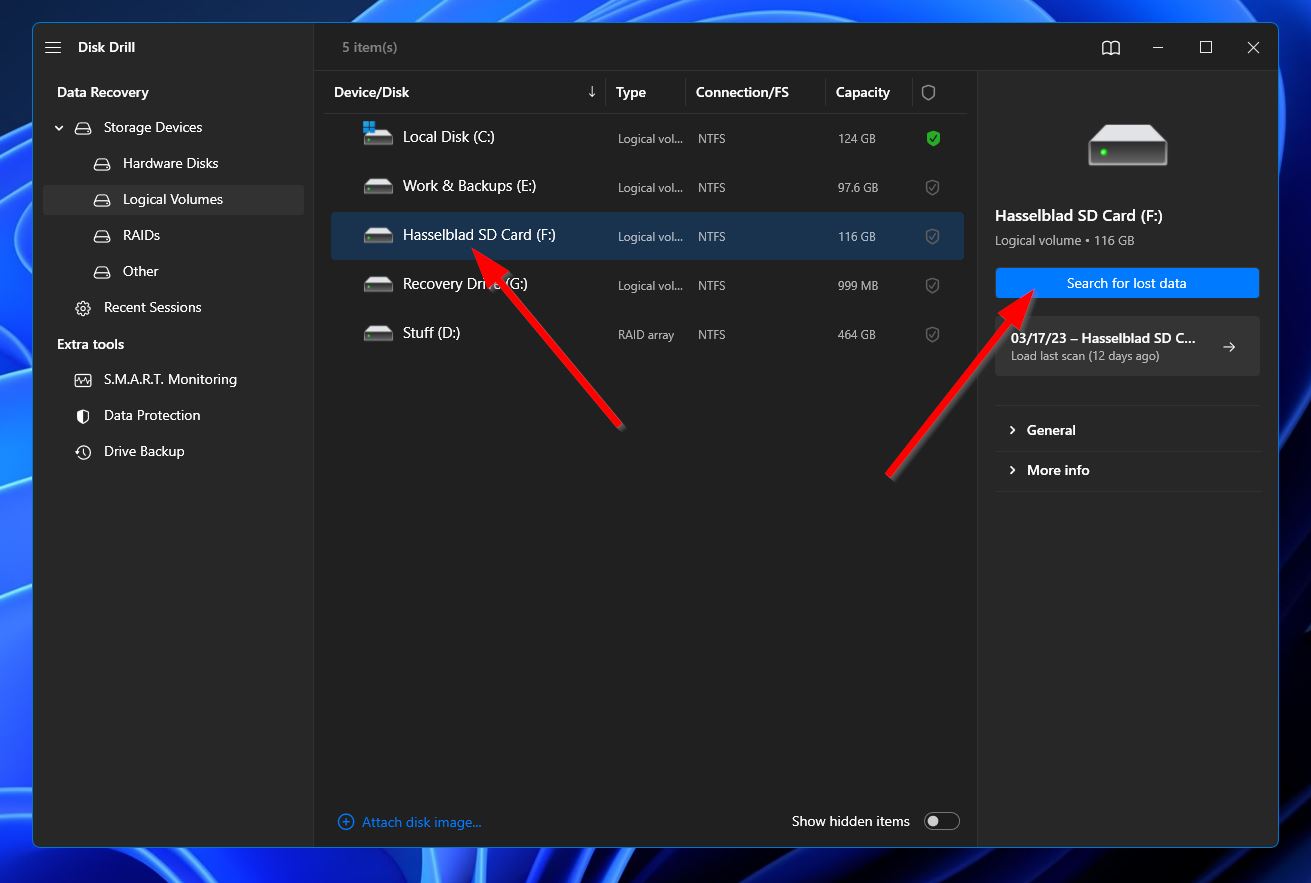Click the Work & Backups (E:) drive icon

(378, 186)
